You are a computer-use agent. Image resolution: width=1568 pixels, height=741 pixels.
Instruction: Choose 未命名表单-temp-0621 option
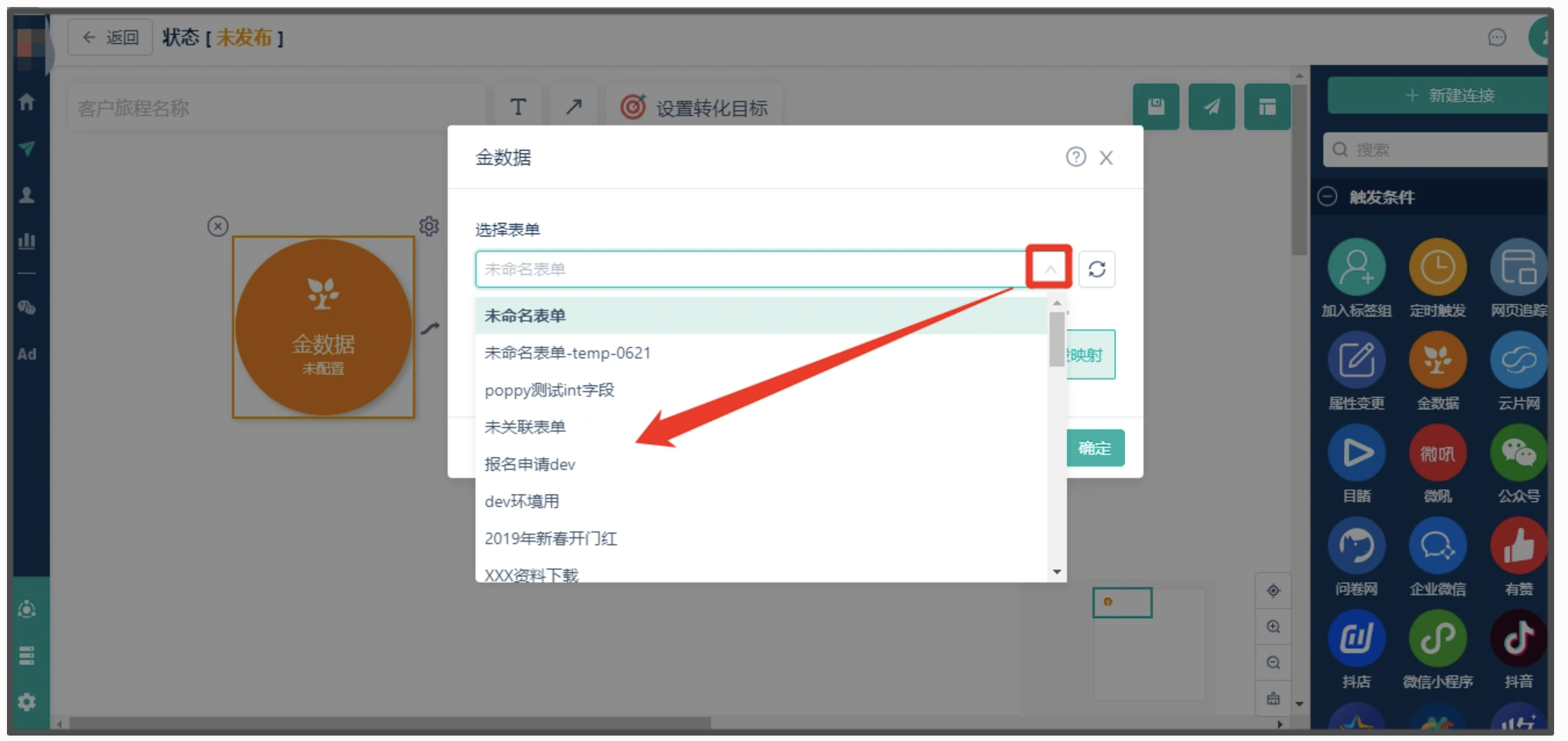point(762,353)
